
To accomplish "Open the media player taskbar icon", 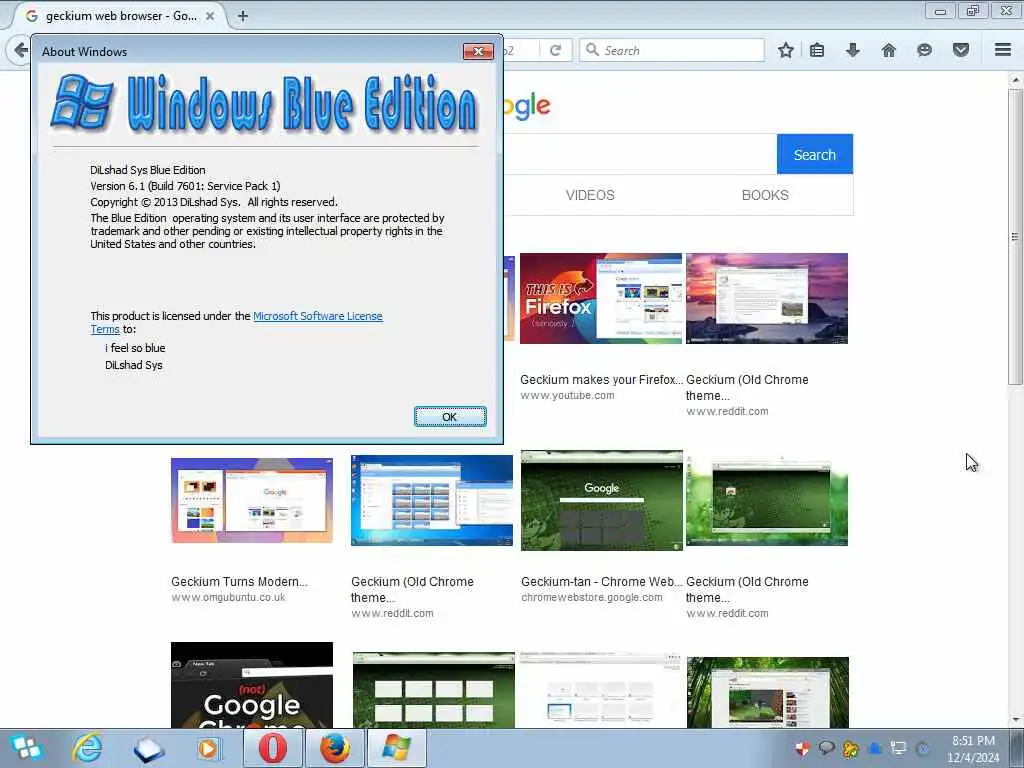I will click(209, 748).
